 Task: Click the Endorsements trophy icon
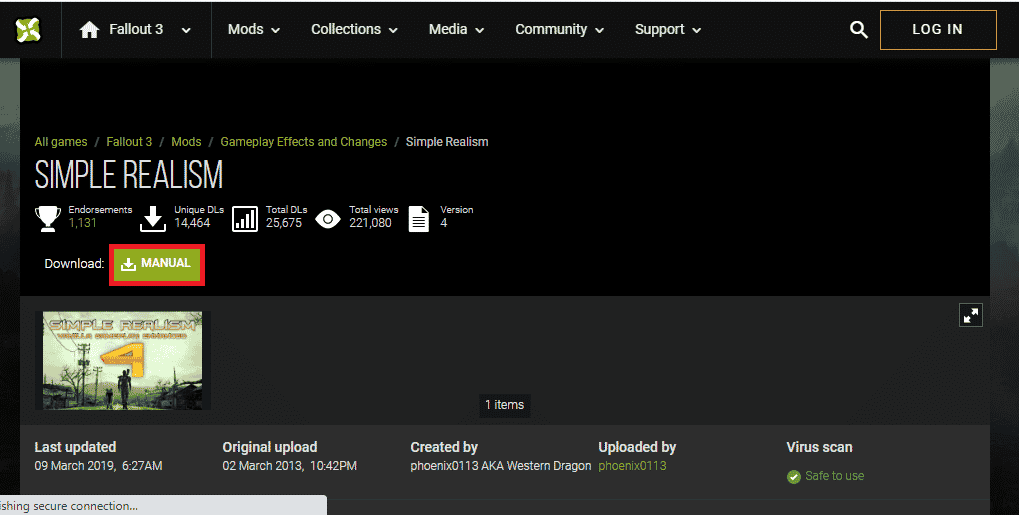(48, 218)
